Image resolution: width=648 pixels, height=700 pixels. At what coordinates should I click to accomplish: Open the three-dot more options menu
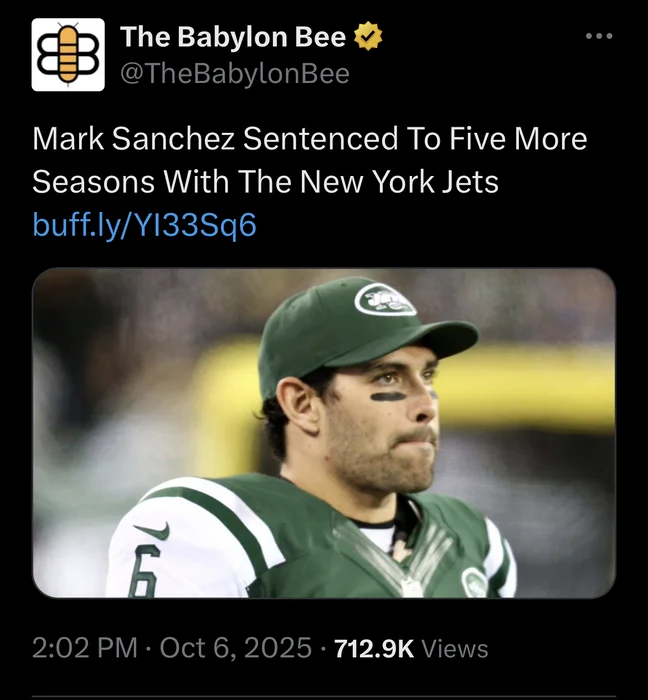tap(599, 37)
